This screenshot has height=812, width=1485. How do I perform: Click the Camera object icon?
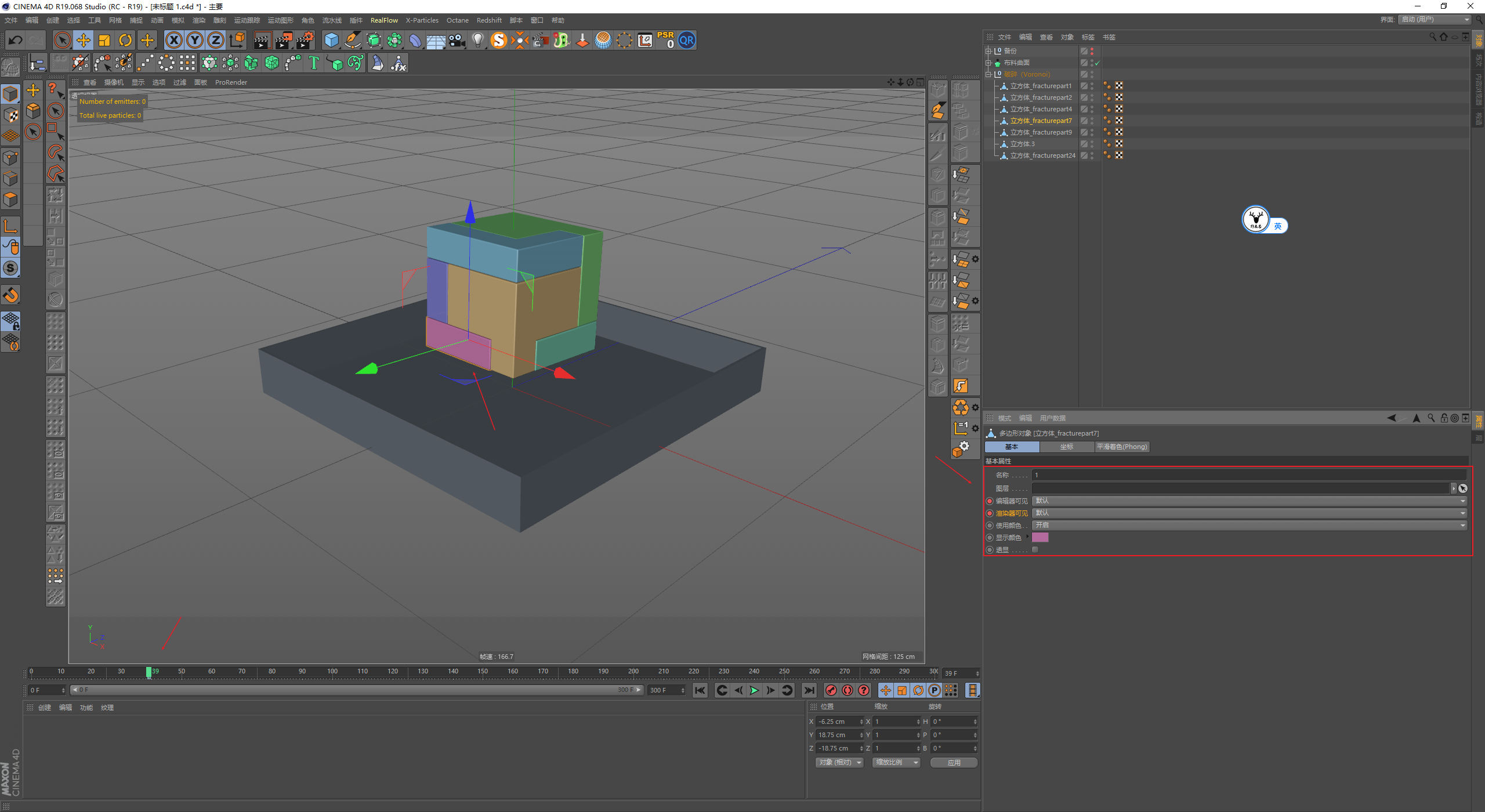(457, 40)
